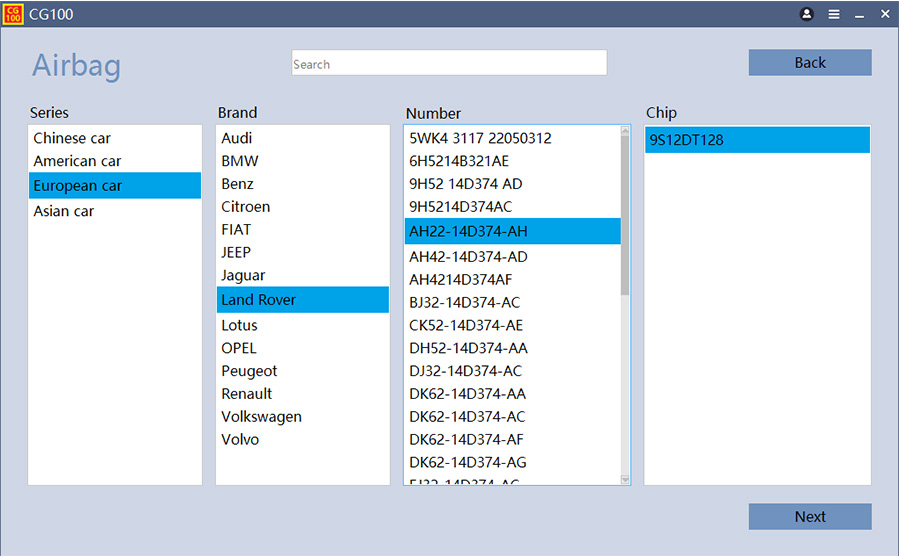Choose American car from Series
This screenshot has height=556, width=900.
point(77,161)
